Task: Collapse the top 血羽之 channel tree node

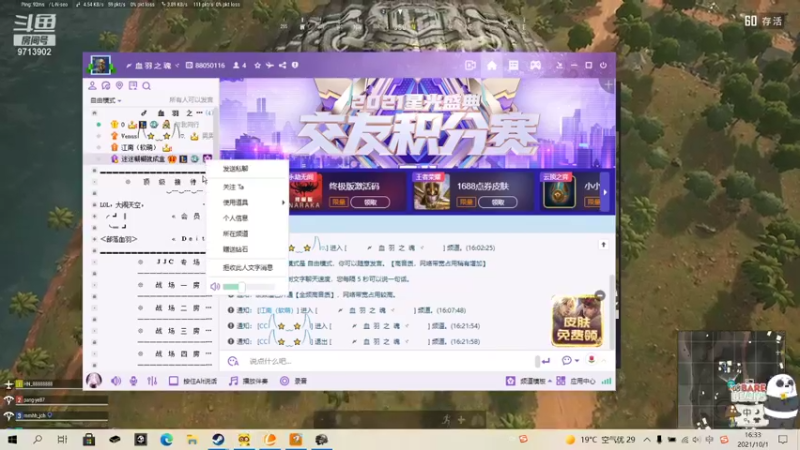Action: [94, 113]
